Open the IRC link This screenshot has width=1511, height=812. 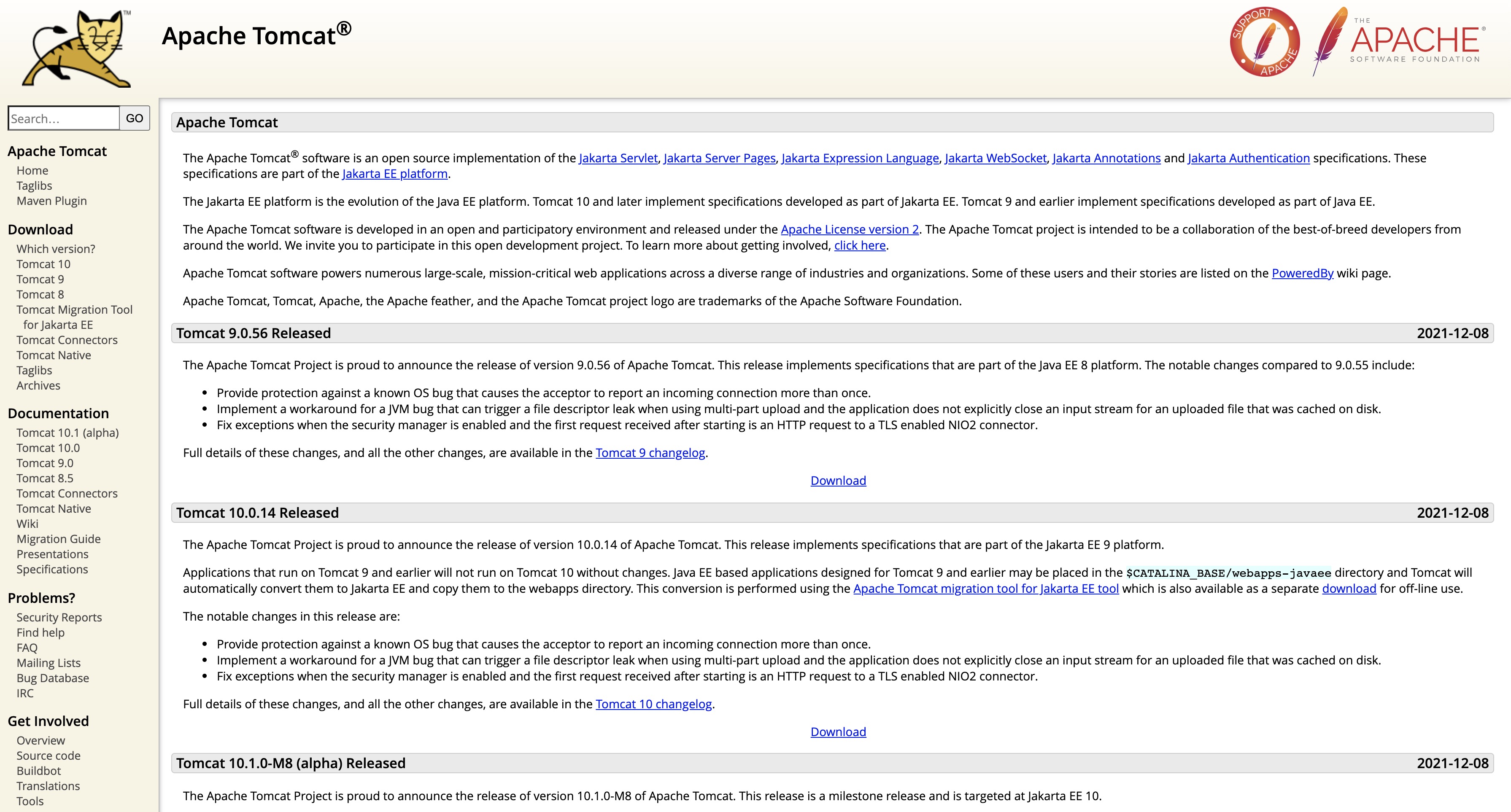pos(25,694)
